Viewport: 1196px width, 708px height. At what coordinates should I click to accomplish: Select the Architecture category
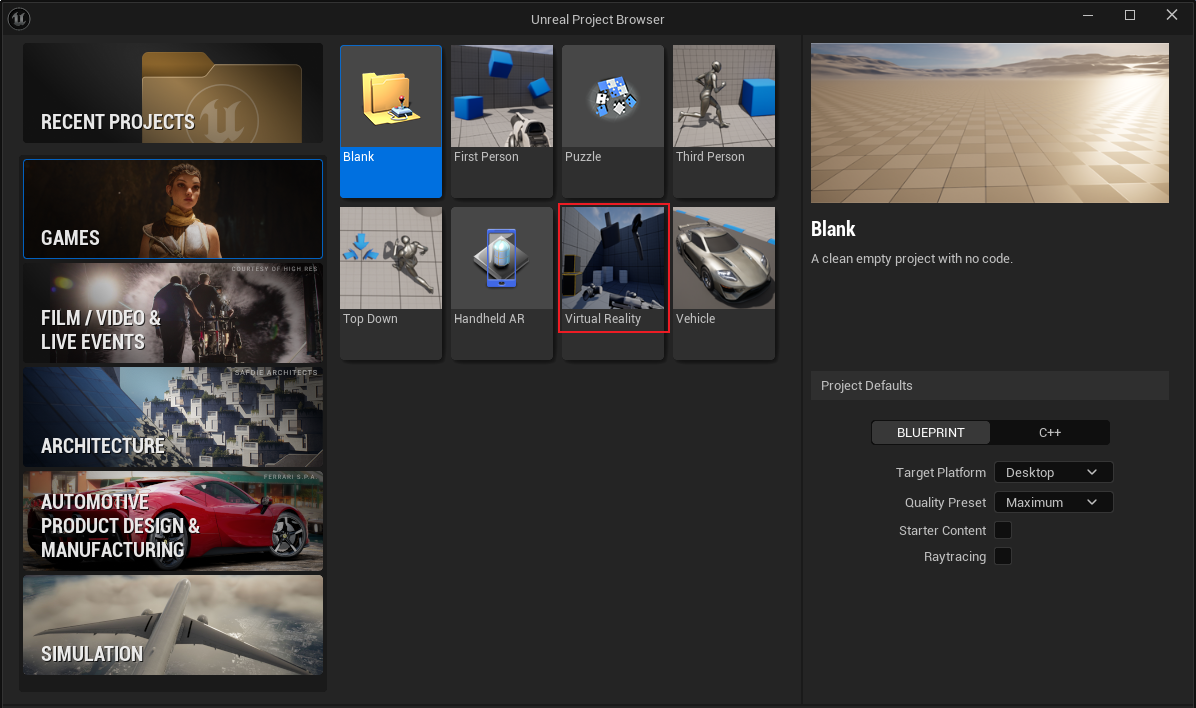click(173, 417)
